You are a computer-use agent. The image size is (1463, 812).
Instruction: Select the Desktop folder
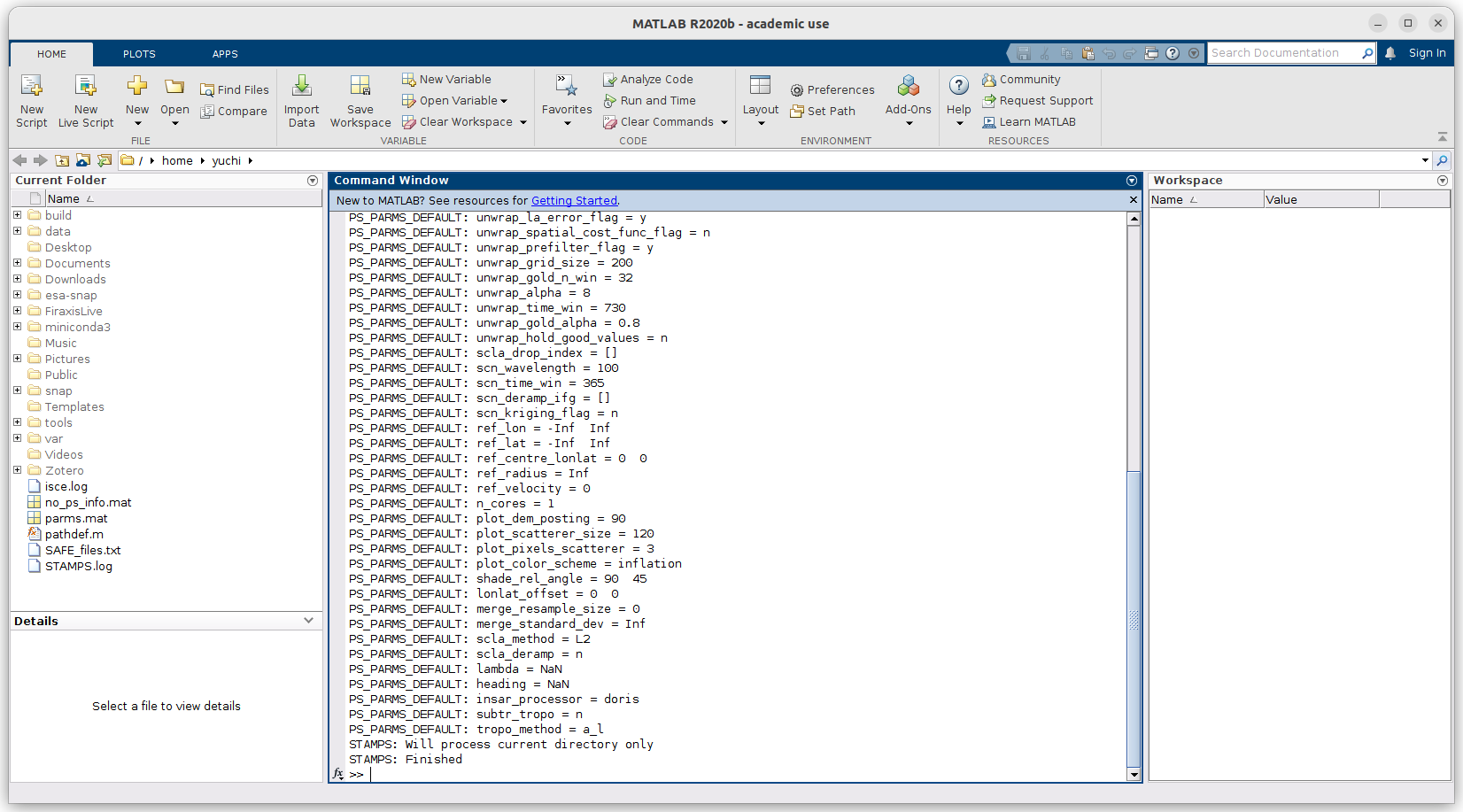point(68,248)
